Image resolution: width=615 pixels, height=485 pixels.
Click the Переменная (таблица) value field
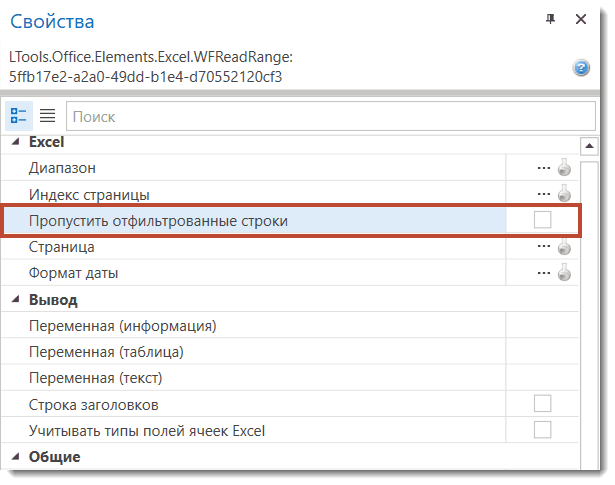[x=540, y=352]
